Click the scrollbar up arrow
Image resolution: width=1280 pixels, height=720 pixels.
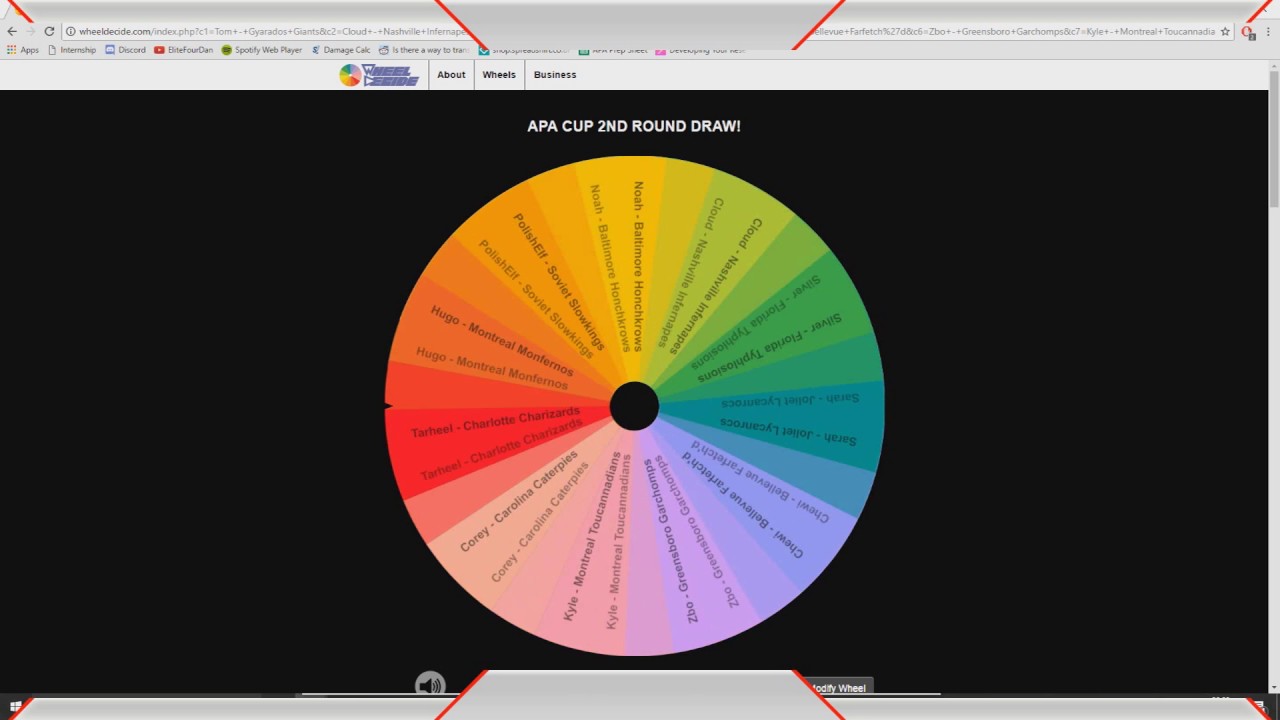pyautogui.click(x=1274, y=66)
